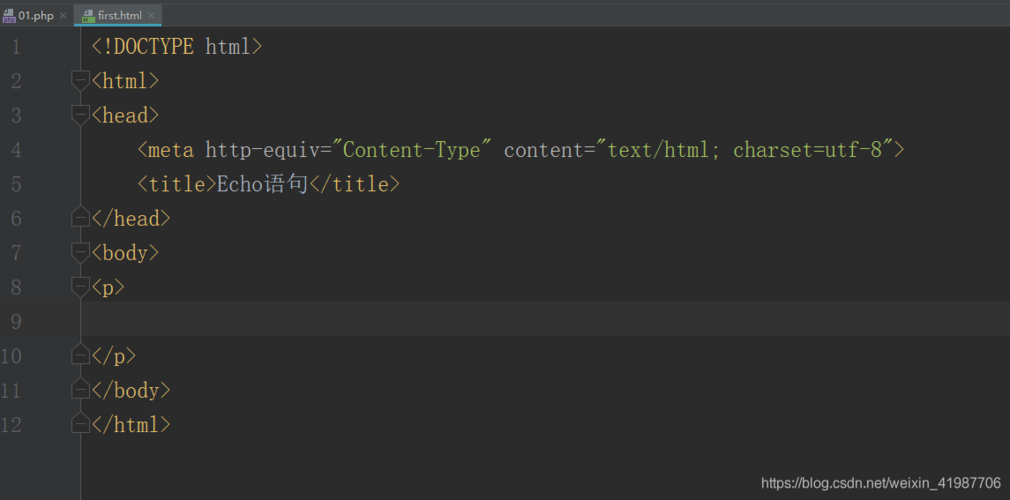Click line number 1 in the gutter

(x=16, y=47)
